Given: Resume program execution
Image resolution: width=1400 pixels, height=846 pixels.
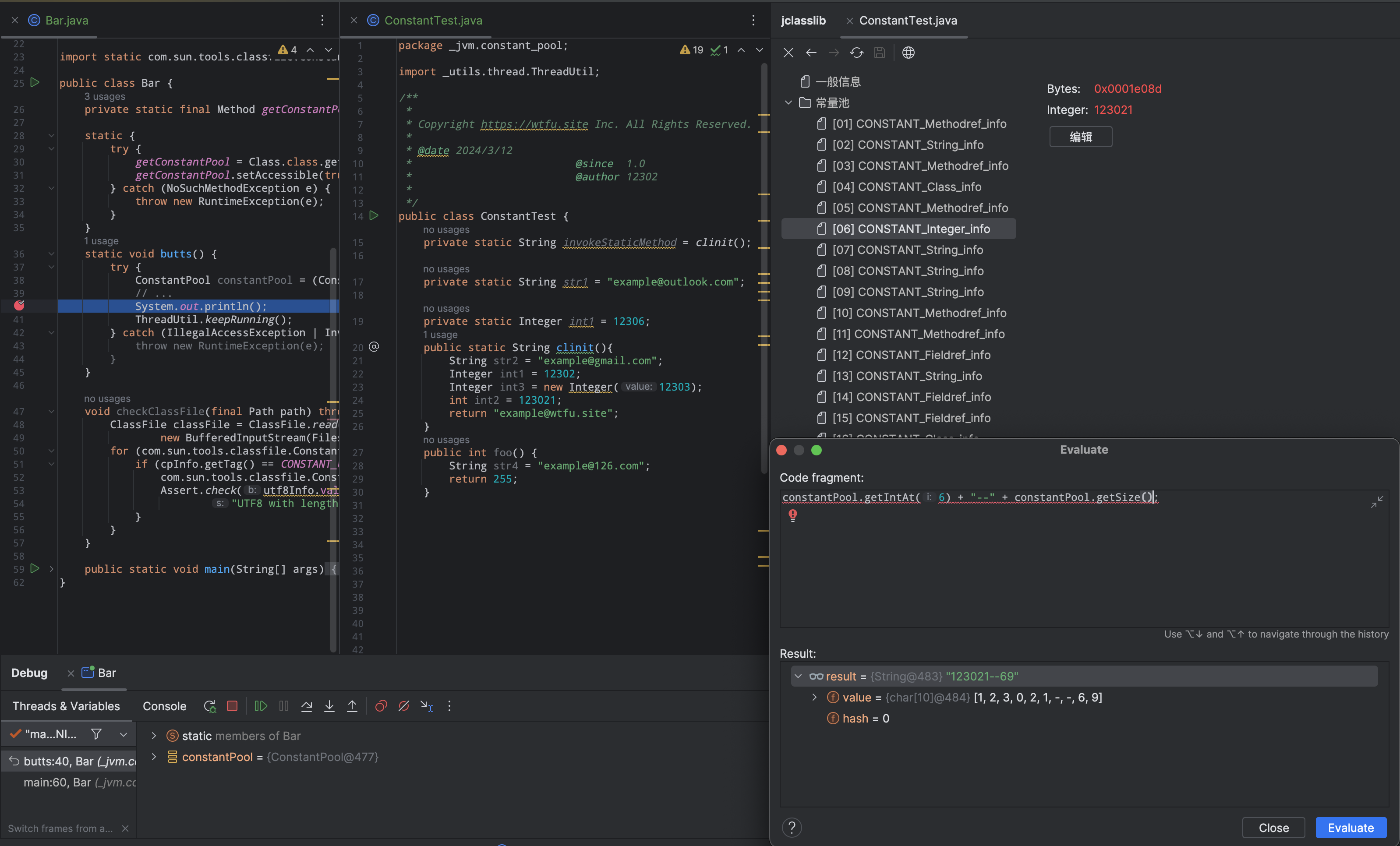Looking at the screenshot, I should (x=261, y=706).
